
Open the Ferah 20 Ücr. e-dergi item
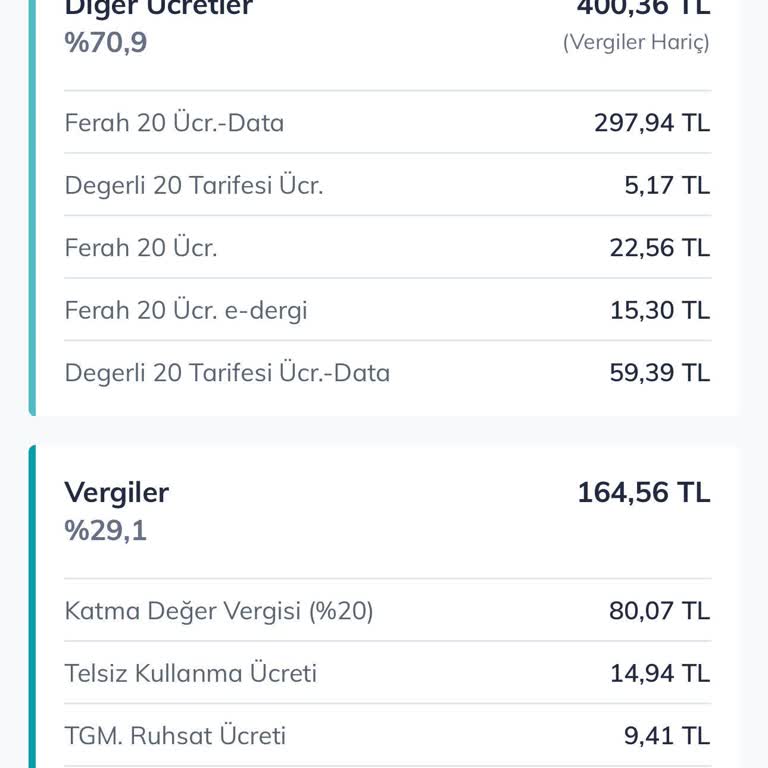pyautogui.click(x=186, y=310)
